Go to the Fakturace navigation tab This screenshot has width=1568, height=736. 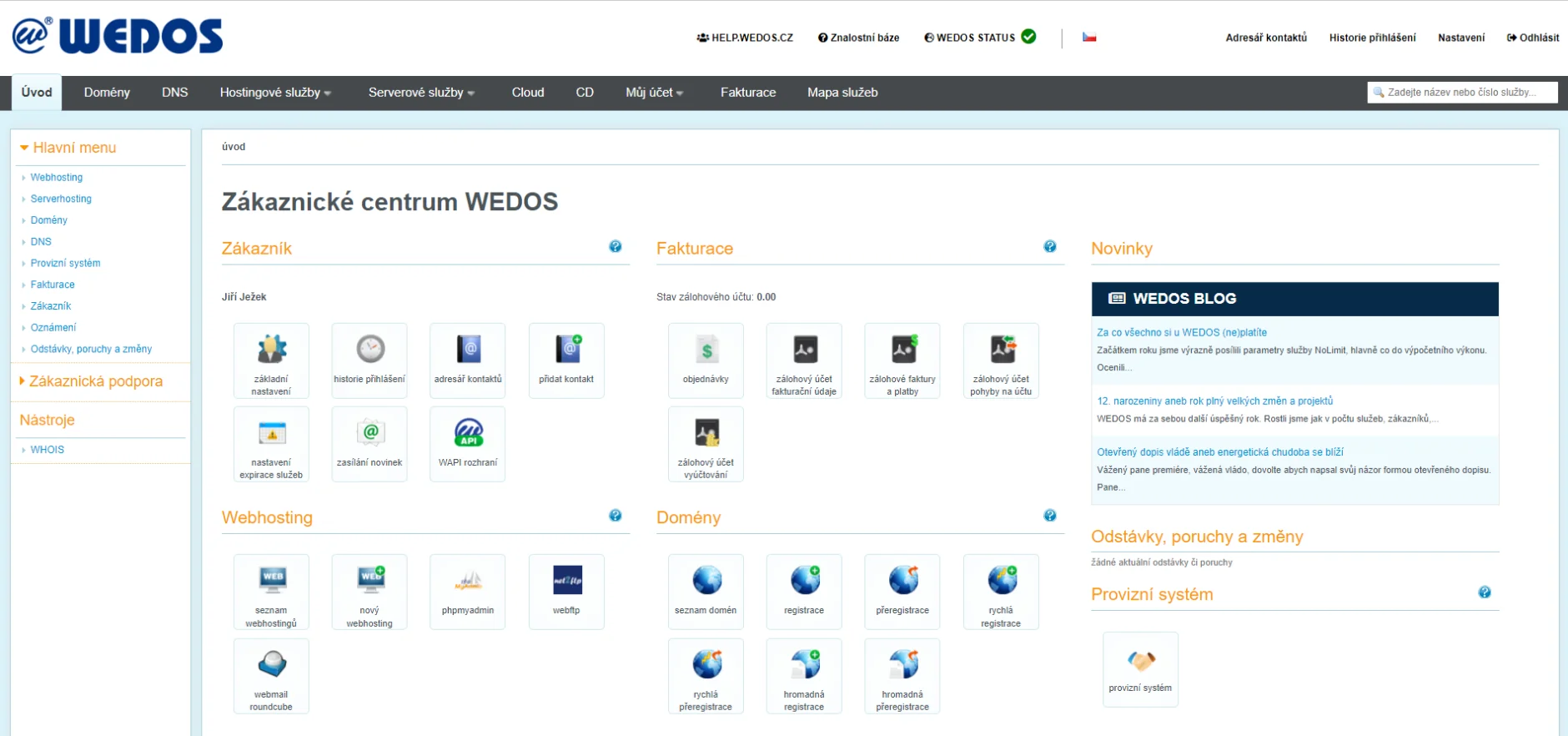click(748, 93)
